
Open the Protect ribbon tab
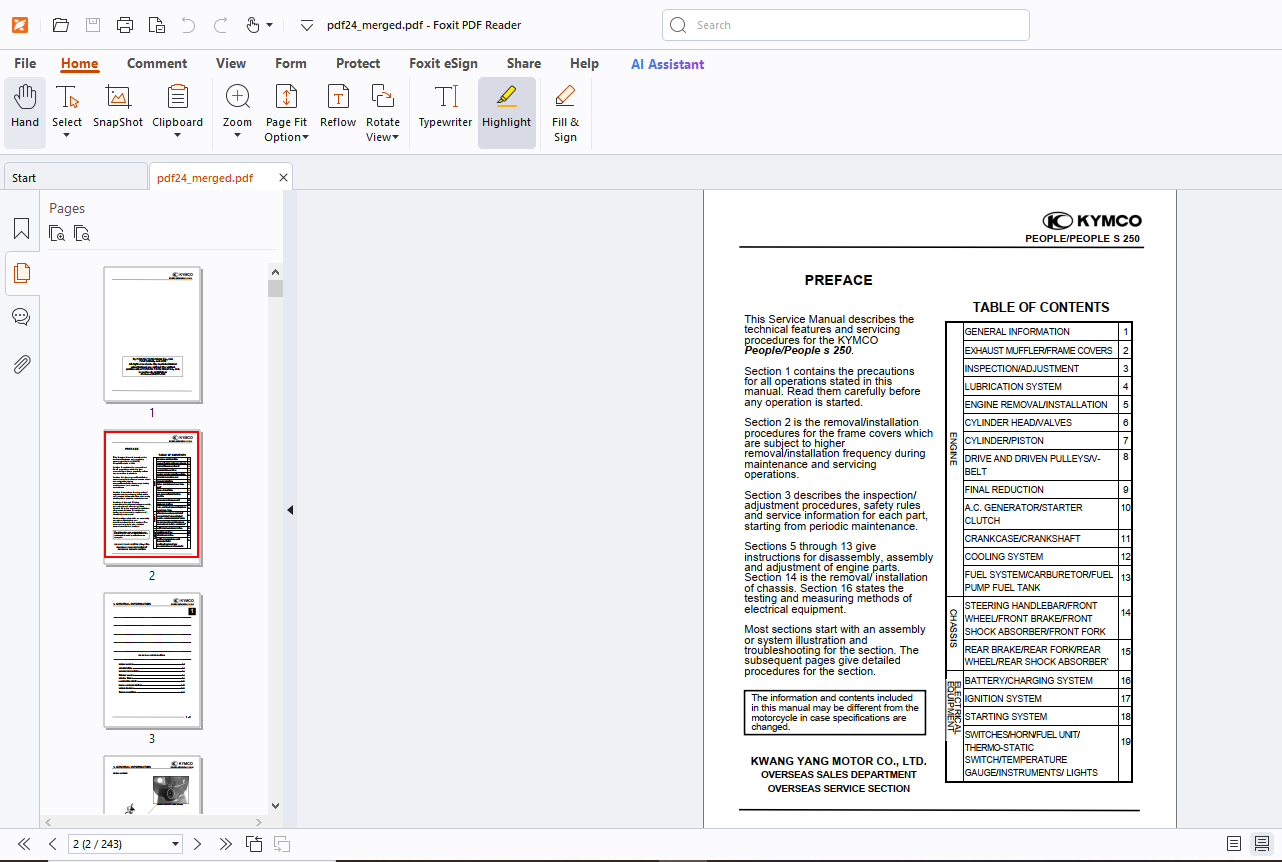tap(358, 63)
